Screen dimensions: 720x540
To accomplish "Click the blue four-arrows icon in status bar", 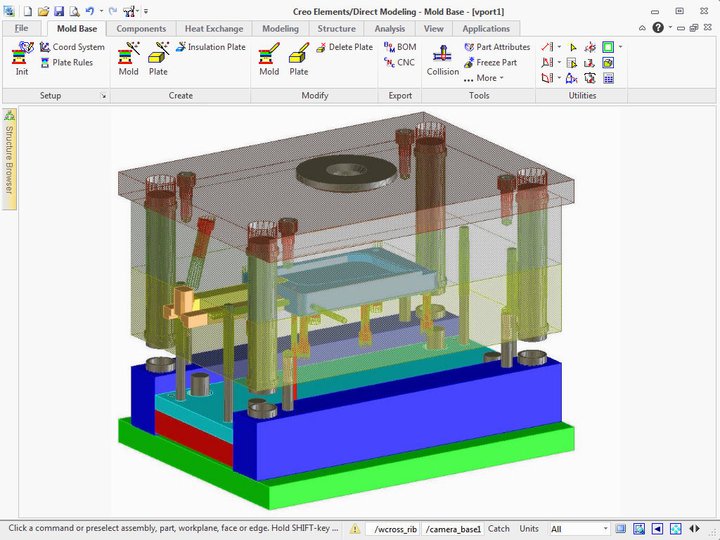I will [675, 529].
